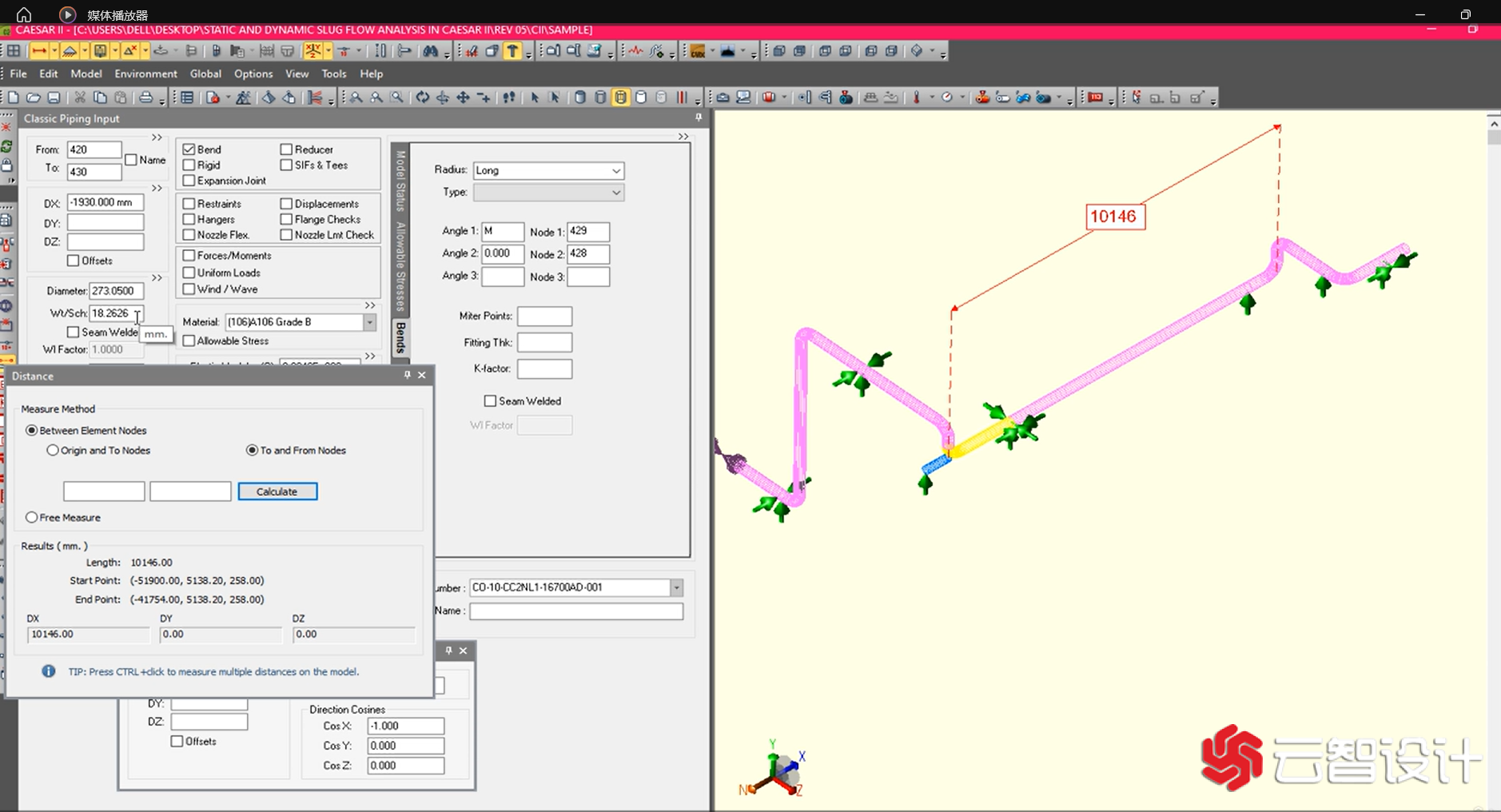Open the line number CO-10-CC2NL1 dropdown
This screenshot has height=812, width=1501.
click(676, 587)
